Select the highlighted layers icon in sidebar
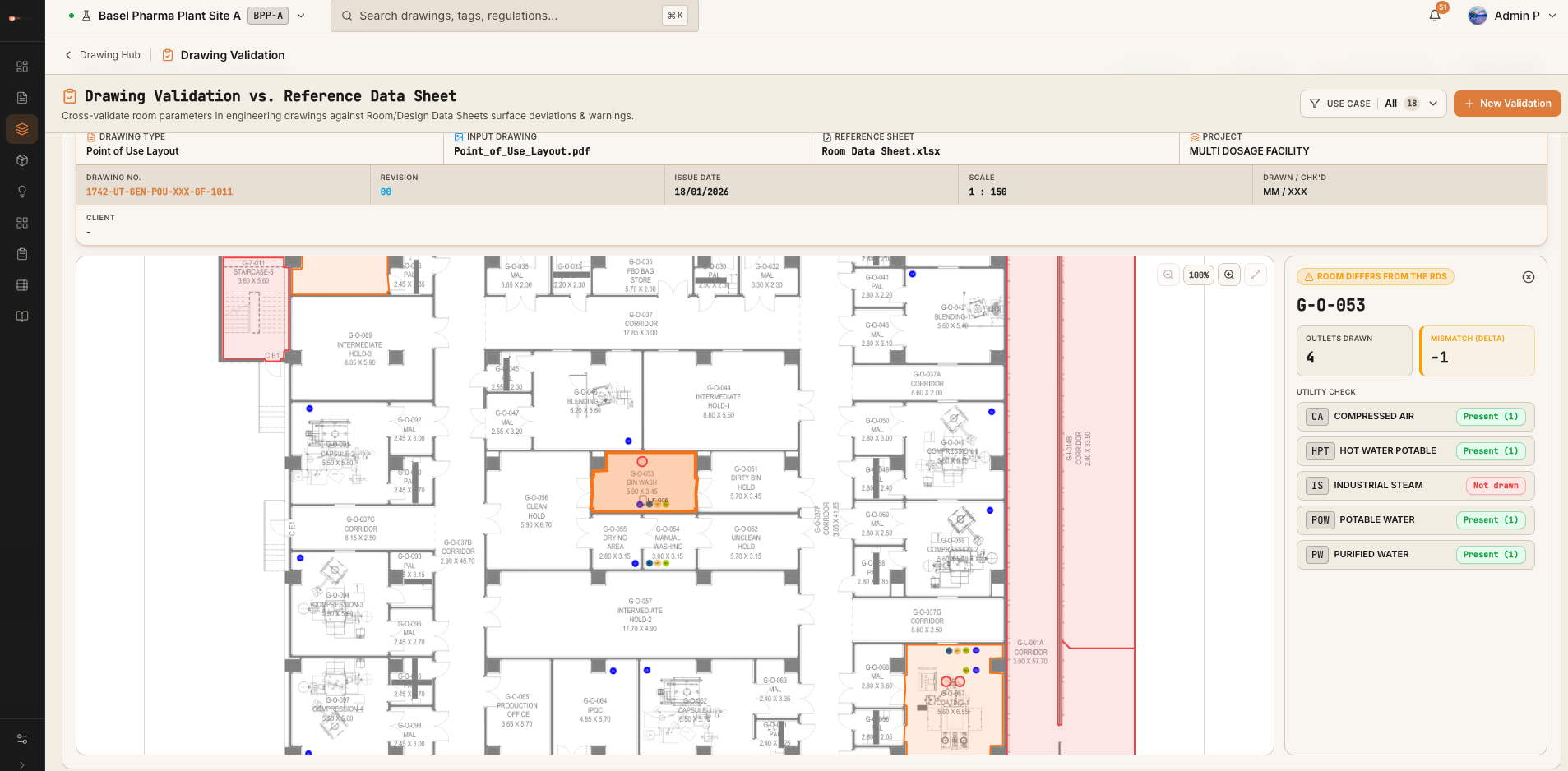This screenshot has width=1568, height=771. 22,129
